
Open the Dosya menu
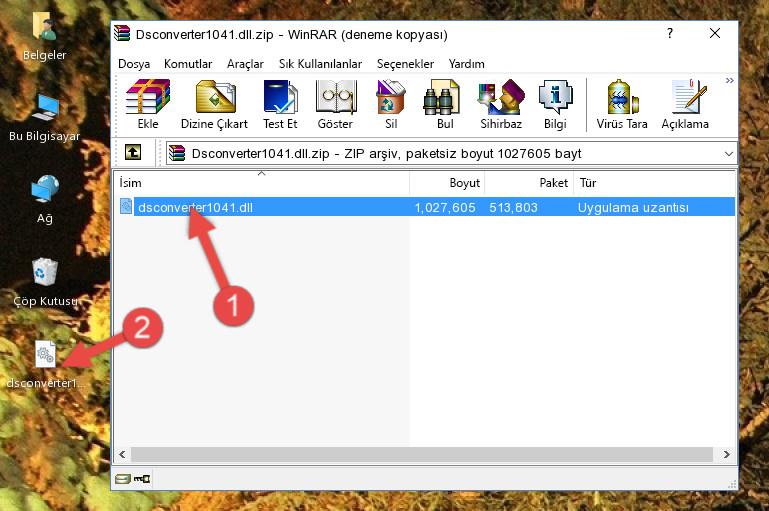pyautogui.click(x=134, y=64)
